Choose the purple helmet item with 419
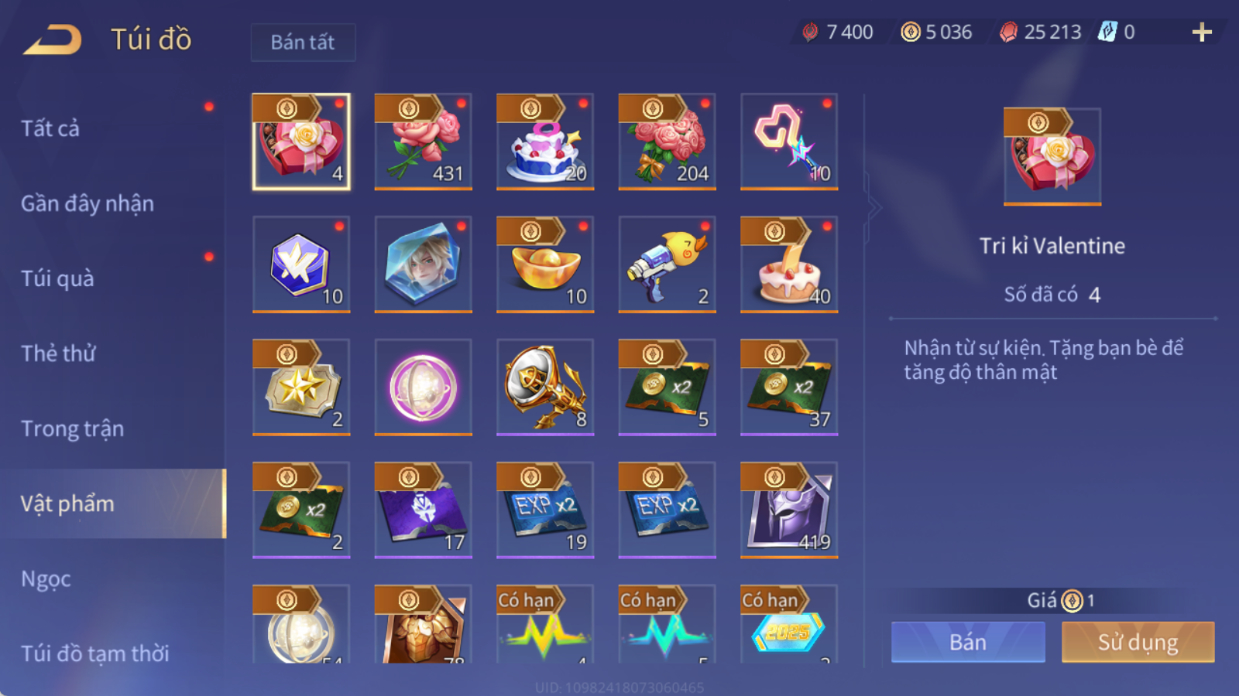Viewport: 1239px width, 696px height. click(x=789, y=510)
